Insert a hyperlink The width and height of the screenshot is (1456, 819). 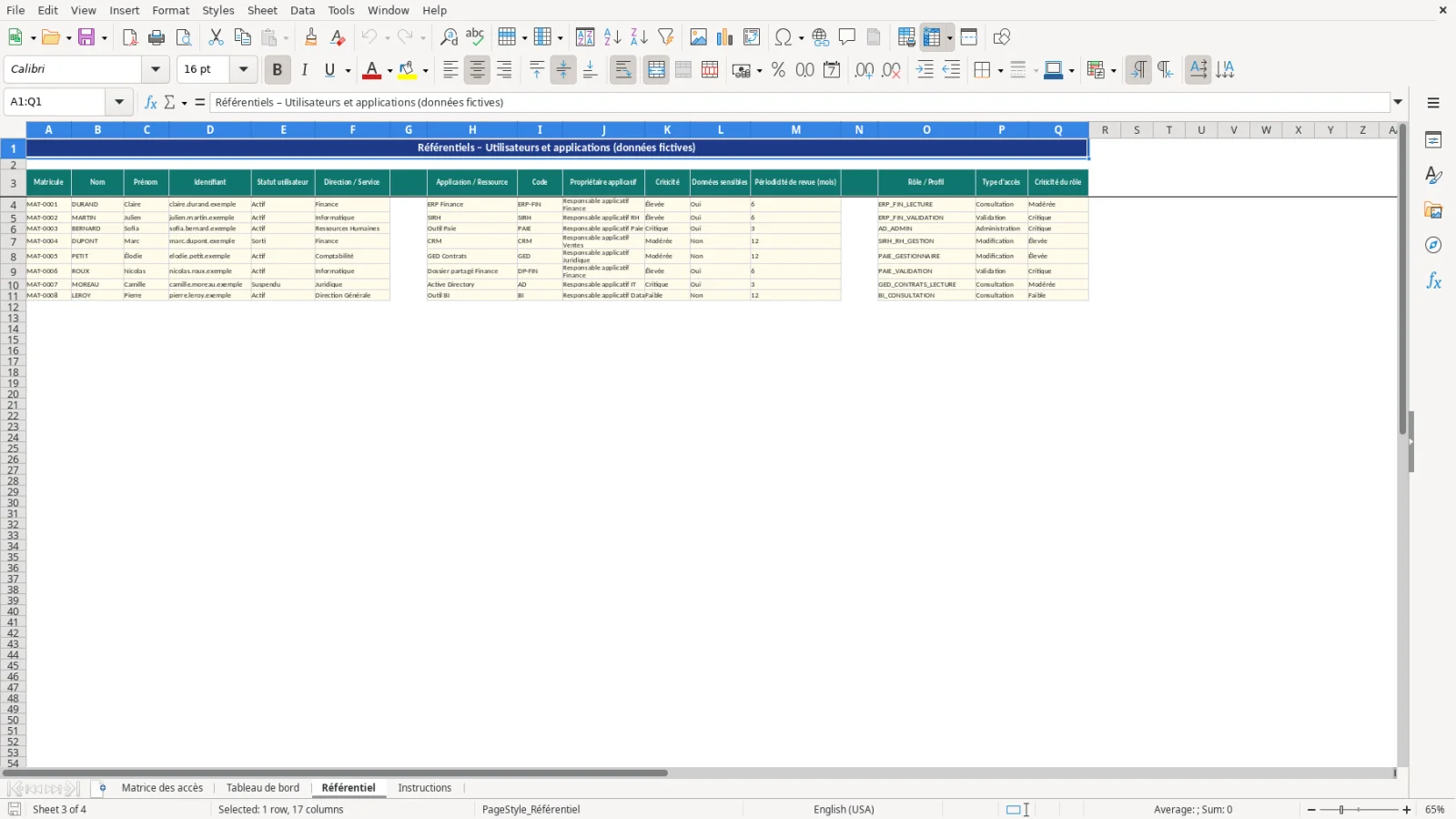[821, 37]
